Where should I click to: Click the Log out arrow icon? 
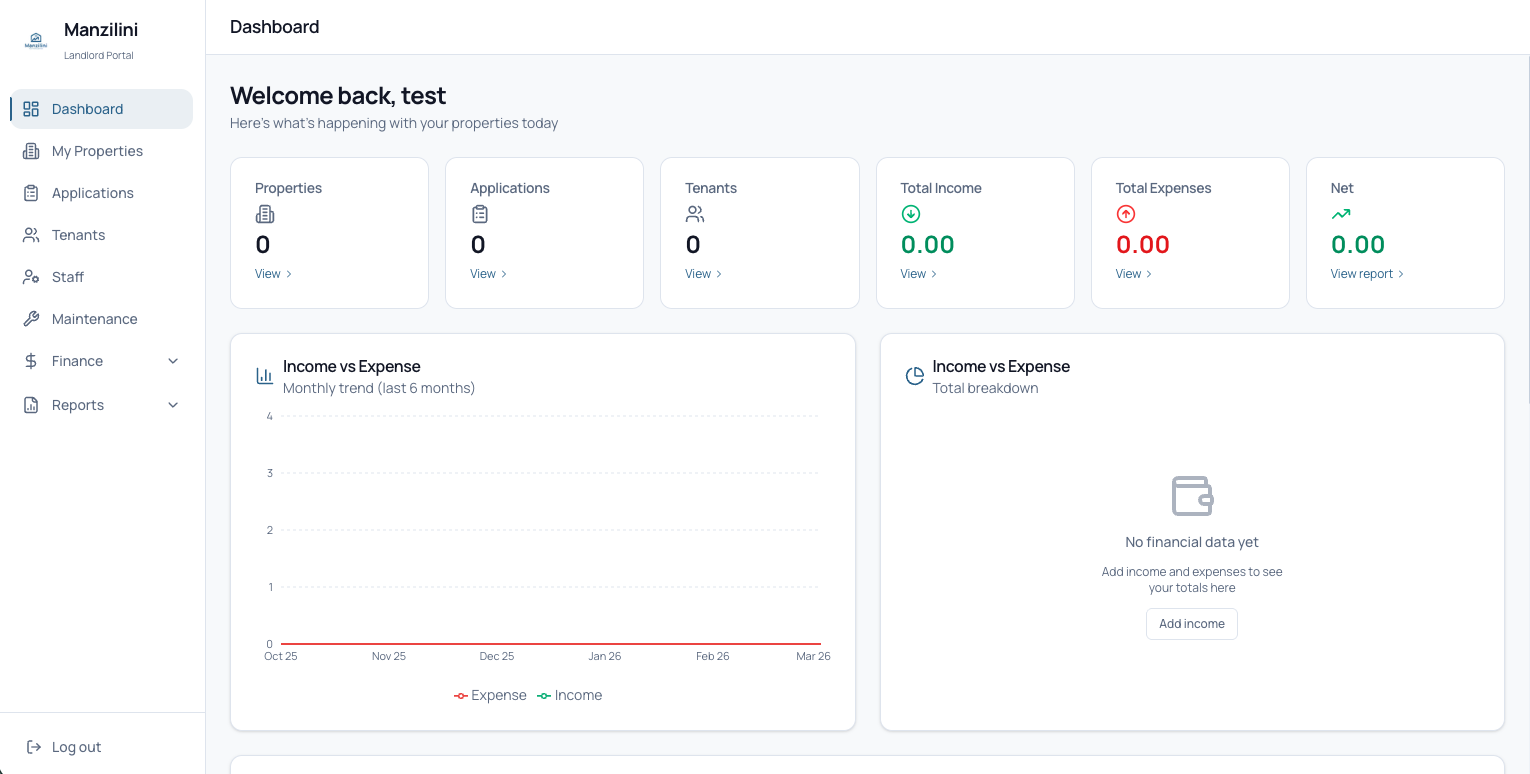point(34,747)
